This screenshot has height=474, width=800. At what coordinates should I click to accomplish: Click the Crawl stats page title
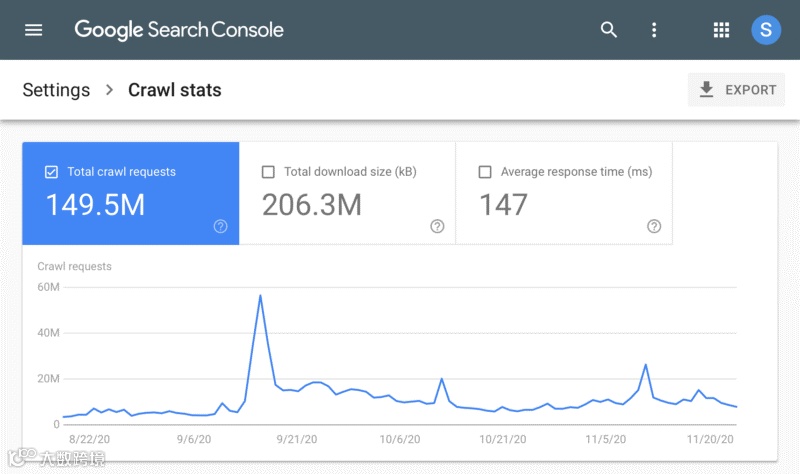click(x=175, y=90)
